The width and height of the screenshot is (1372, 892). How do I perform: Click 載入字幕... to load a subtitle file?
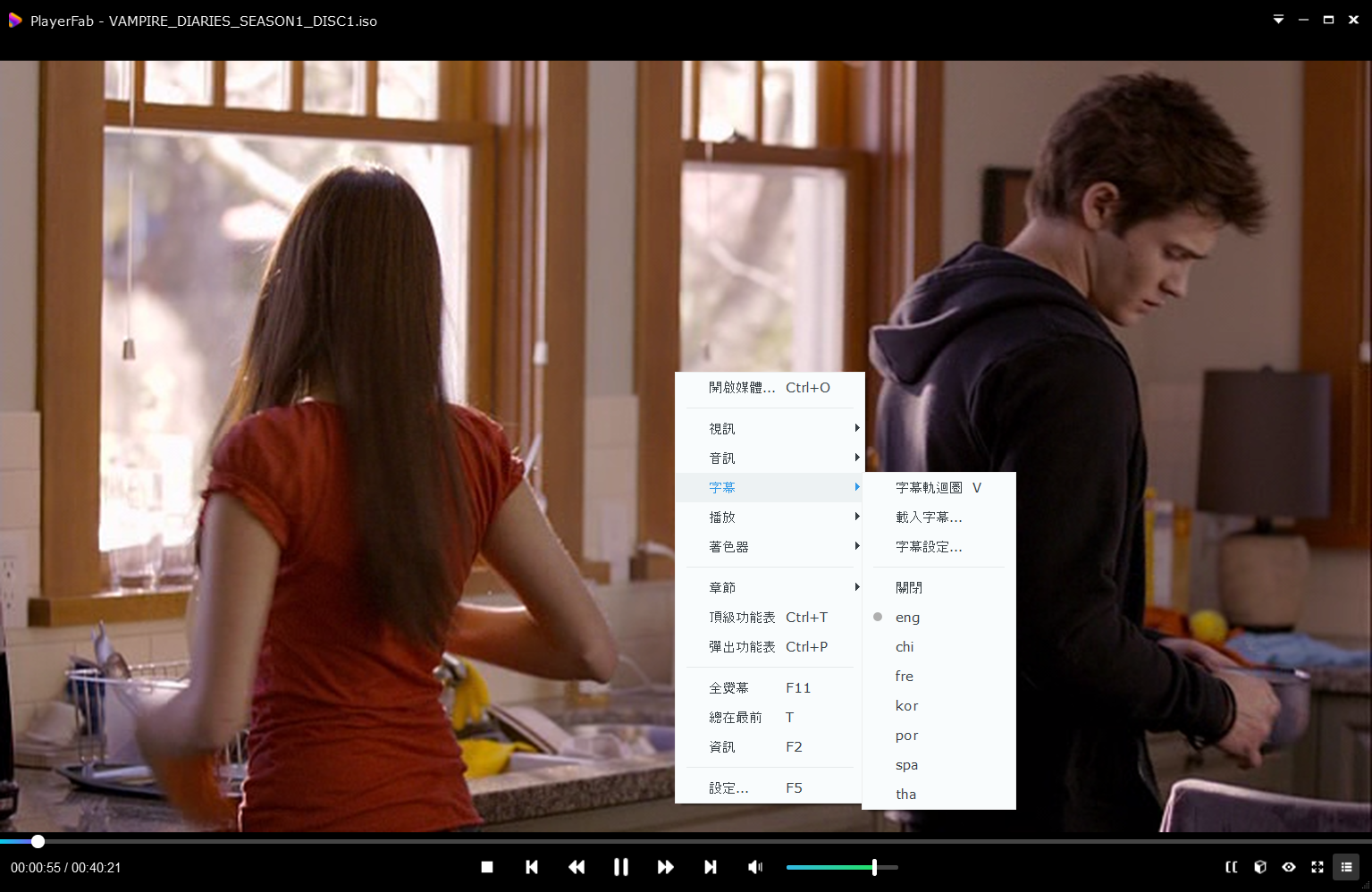(x=939, y=518)
